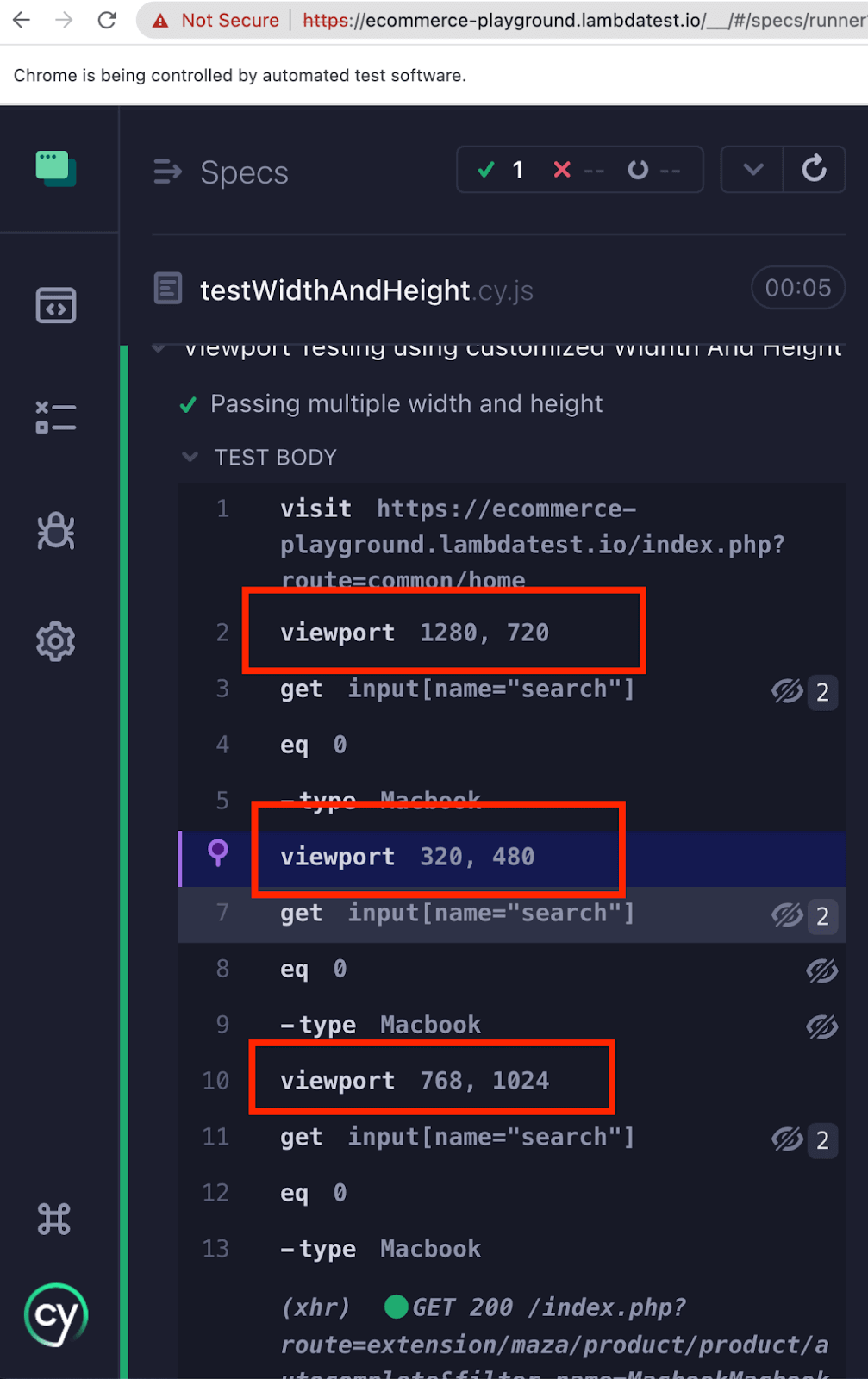Open the Debug bug sidebar icon
The width and height of the screenshot is (868, 1379).
click(x=56, y=531)
